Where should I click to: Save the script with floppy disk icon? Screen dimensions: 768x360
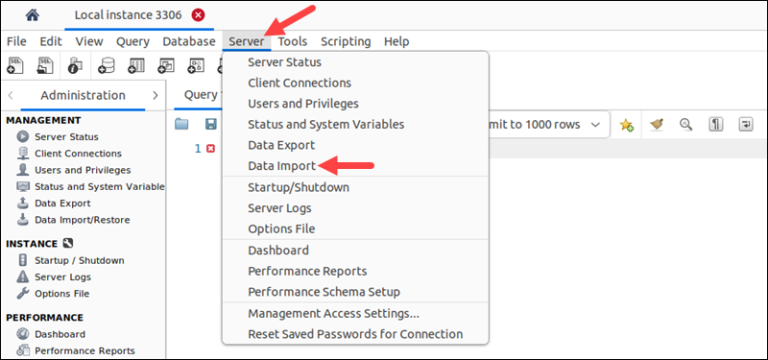(x=211, y=124)
